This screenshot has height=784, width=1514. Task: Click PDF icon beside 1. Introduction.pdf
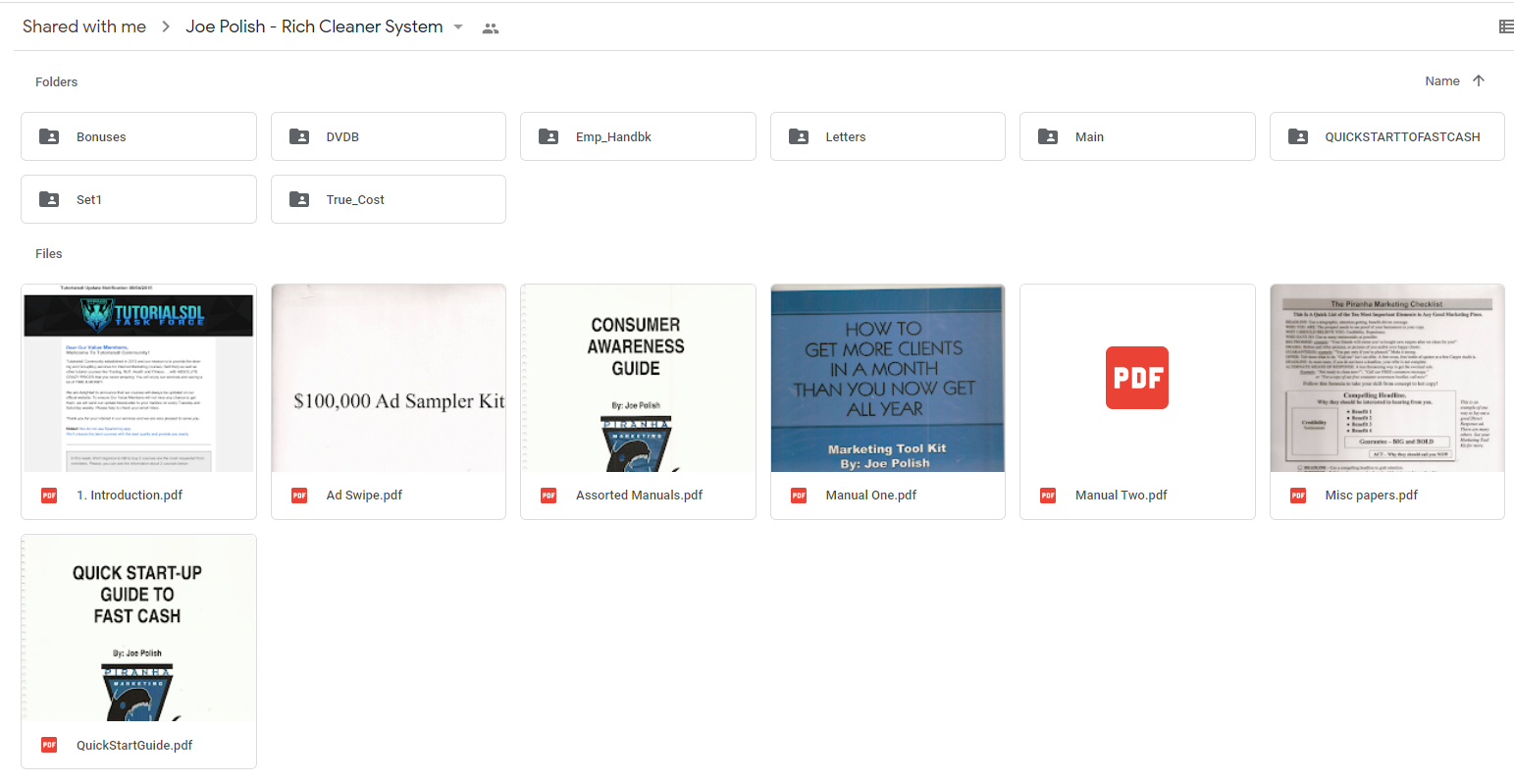coord(49,496)
